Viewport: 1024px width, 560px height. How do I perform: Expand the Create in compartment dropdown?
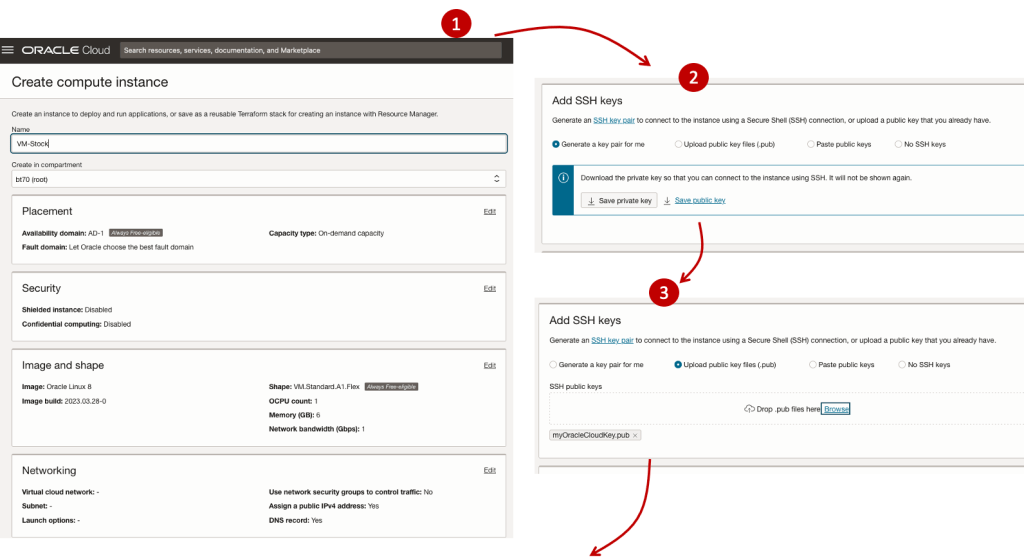pyautogui.click(x=258, y=179)
